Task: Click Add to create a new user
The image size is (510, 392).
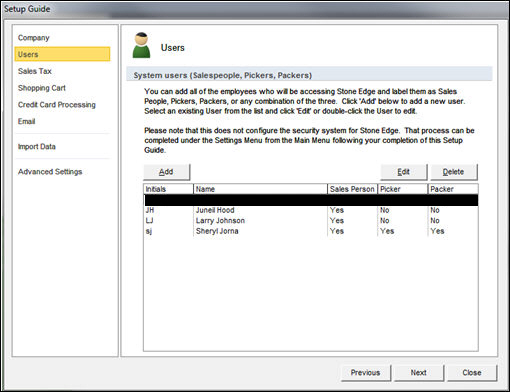Action: (x=167, y=172)
